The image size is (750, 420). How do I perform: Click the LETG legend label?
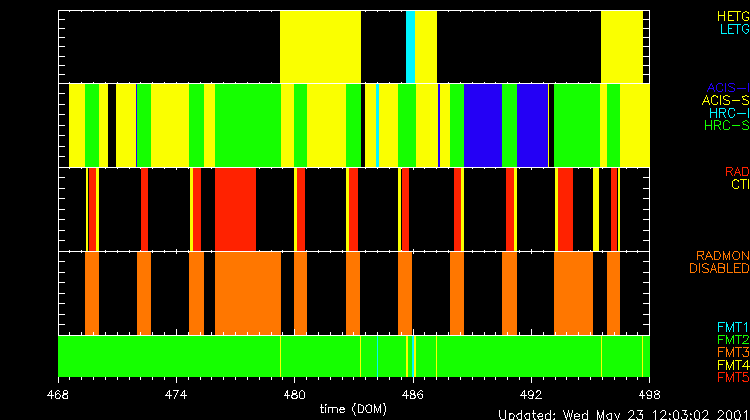[x=733, y=30]
